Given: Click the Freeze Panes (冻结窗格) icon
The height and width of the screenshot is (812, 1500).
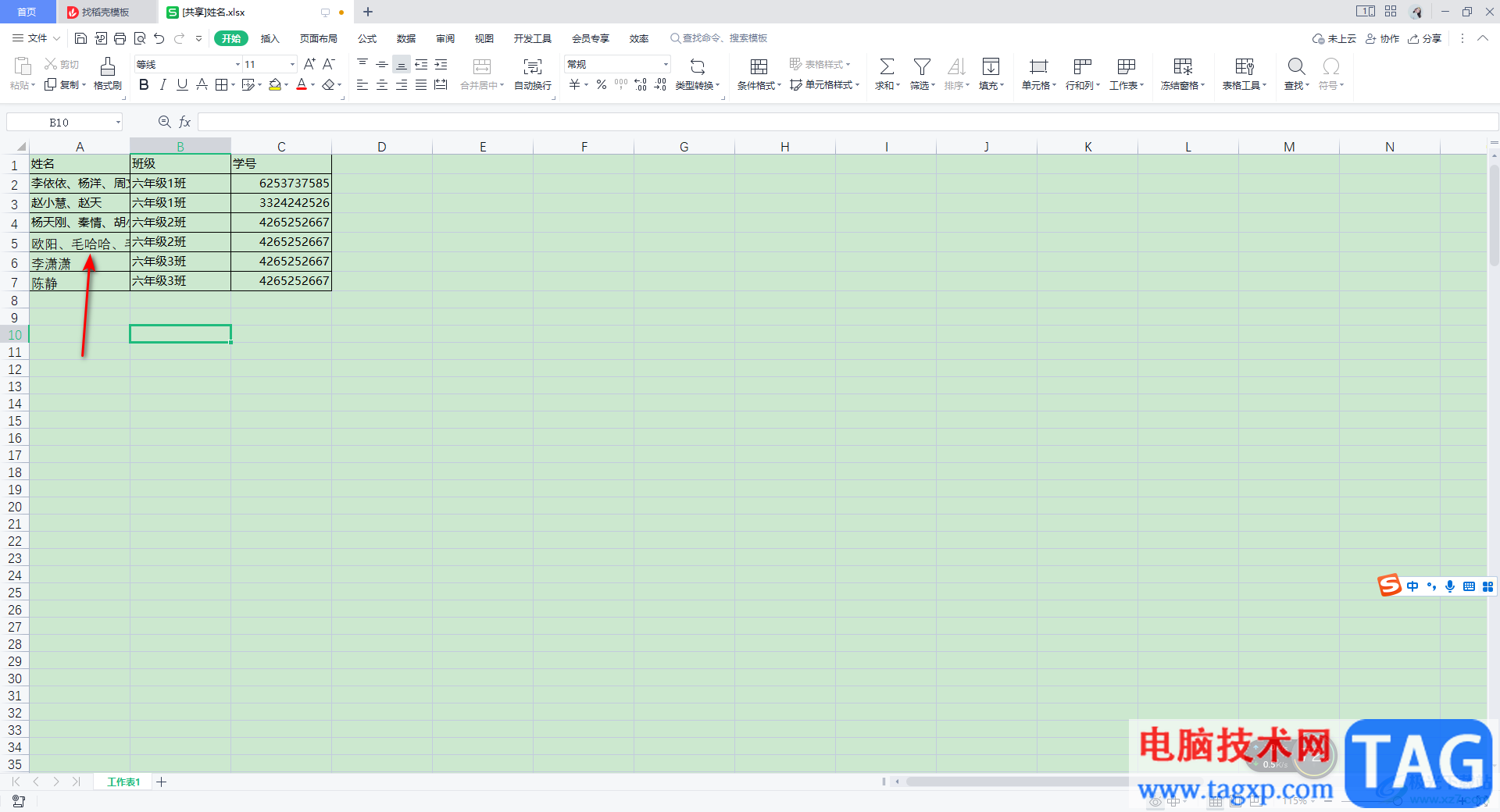Looking at the screenshot, I should point(1183,66).
